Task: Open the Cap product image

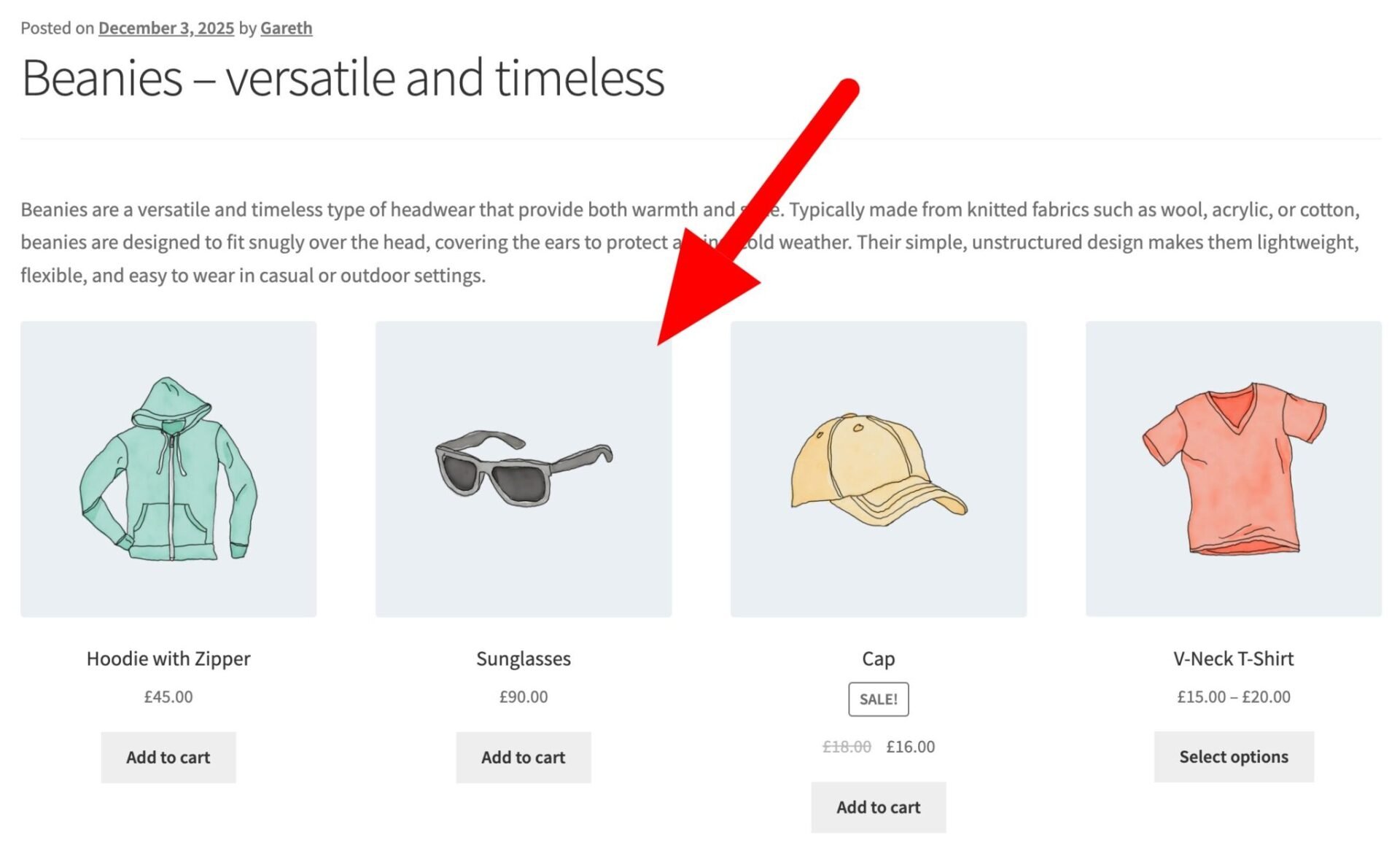Action: click(x=878, y=467)
